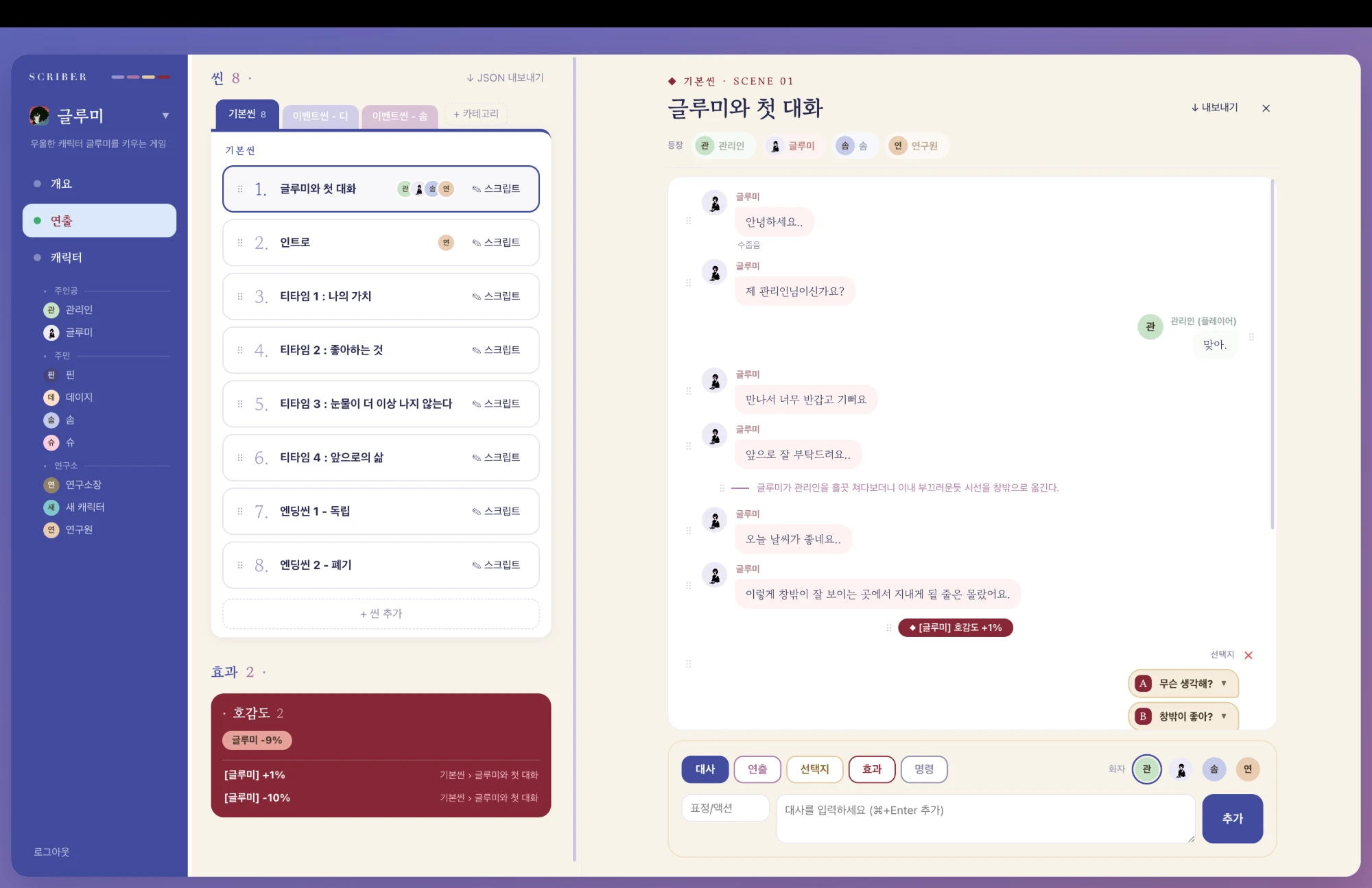Click the [글루미] 호감도 +1% effect pill

pyautogui.click(x=956, y=628)
